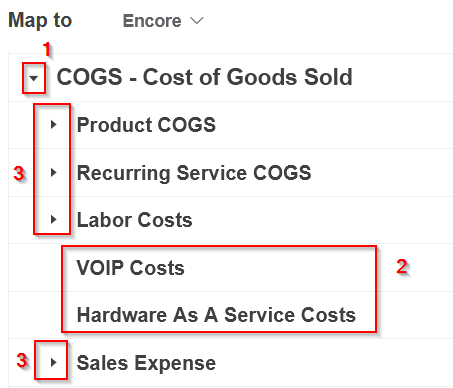Click annotation 3 beside Recurring Service COGS
Image resolution: width=453 pixels, height=388 pixels.
coord(19,174)
